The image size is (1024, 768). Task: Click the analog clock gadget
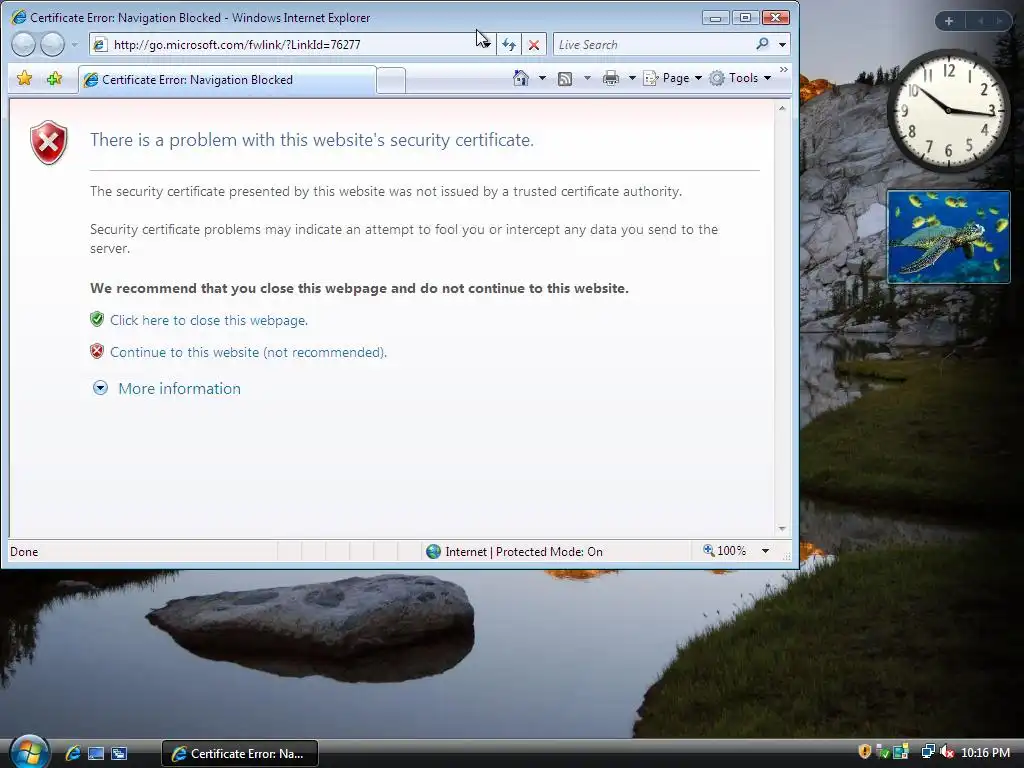click(x=948, y=111)
